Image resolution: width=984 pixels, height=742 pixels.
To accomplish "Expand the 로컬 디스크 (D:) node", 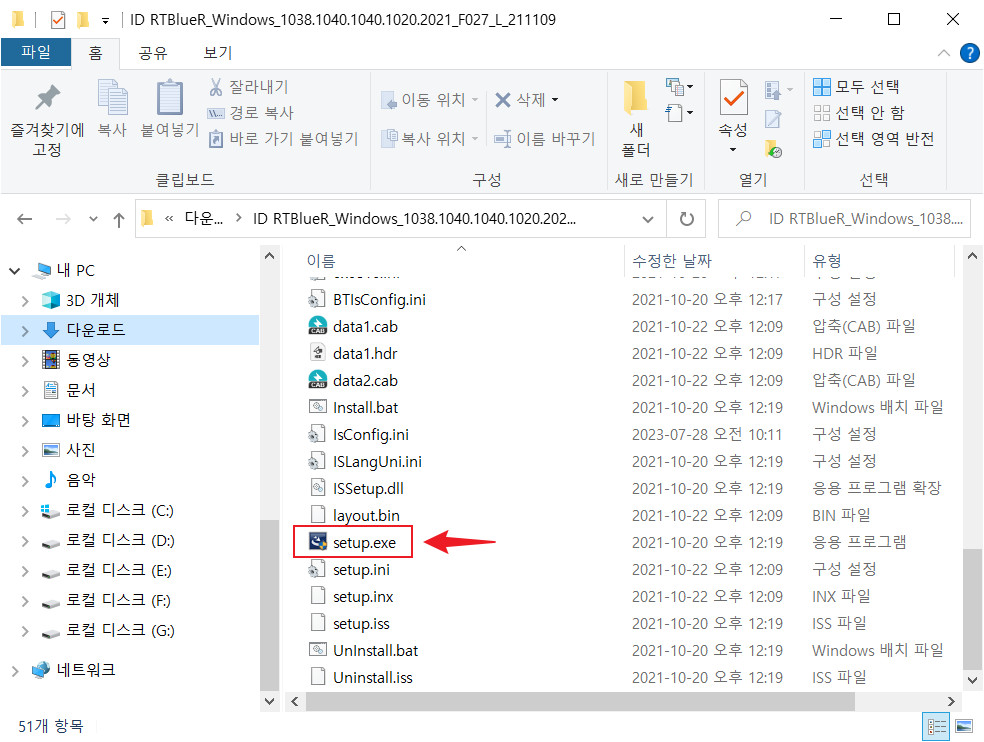I will click(25, 540).
